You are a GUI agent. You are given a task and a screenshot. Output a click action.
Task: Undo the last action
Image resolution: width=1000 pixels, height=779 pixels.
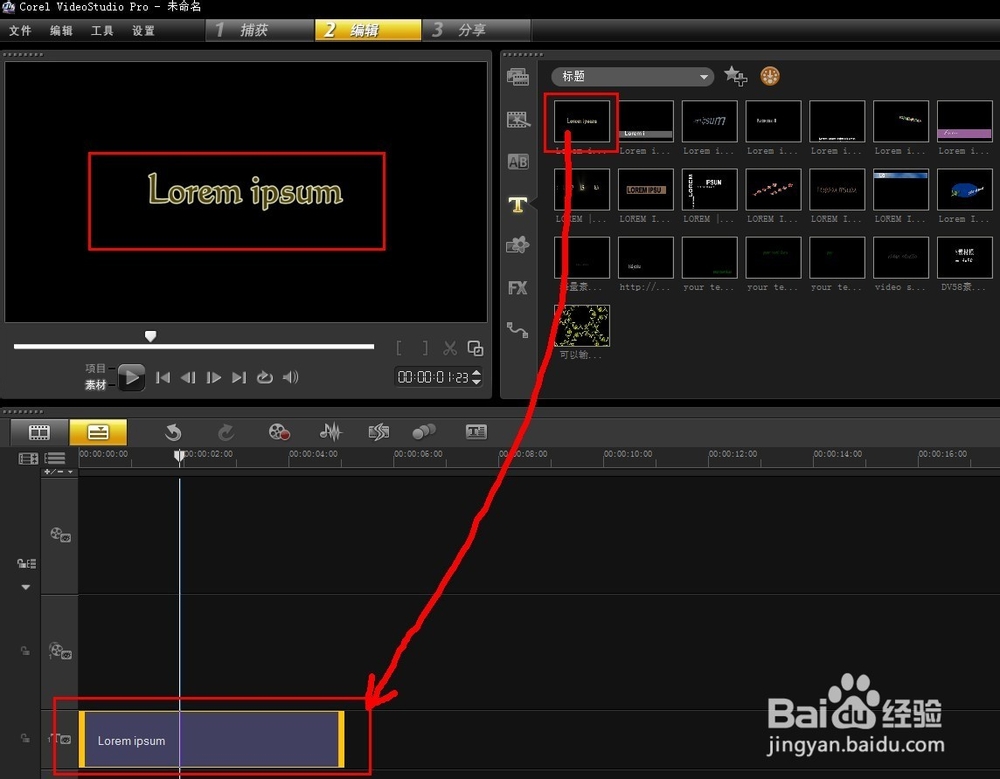pos(173,432)
